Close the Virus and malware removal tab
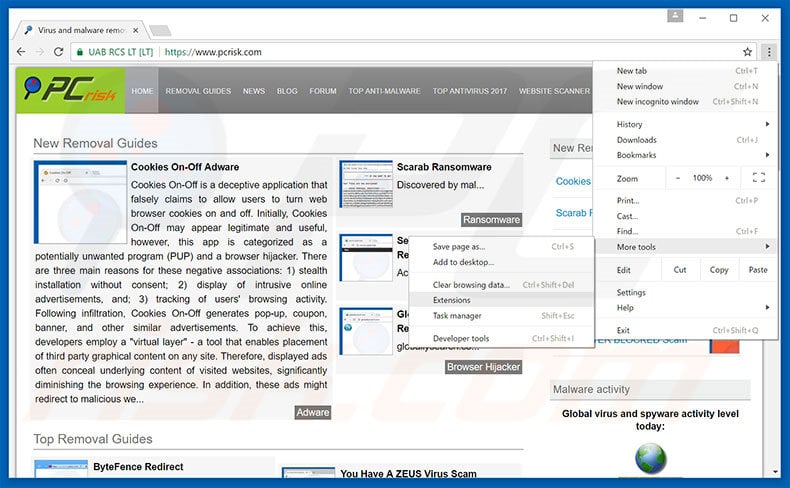This screenshot has width=790, height=488. pyautogui.click(x=136, y=30)
